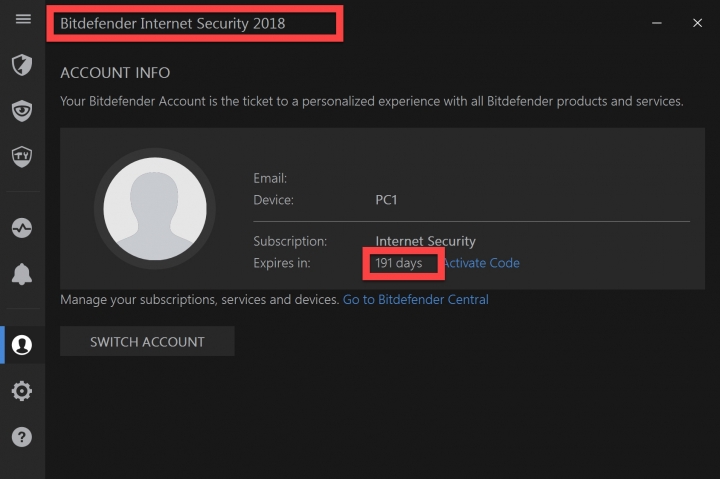Click the Bitdefender Internet Security 2018 title
Screen dimensions: 720x479
[x=173, y=23]
